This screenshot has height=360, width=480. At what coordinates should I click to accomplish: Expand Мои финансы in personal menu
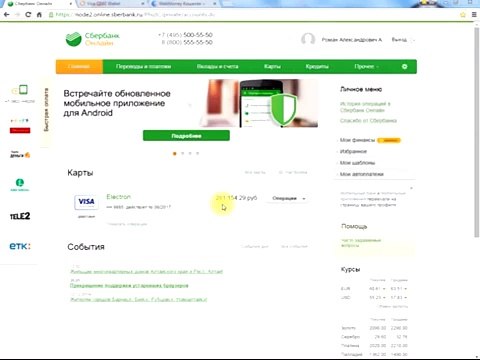click(x=357, y=140)
